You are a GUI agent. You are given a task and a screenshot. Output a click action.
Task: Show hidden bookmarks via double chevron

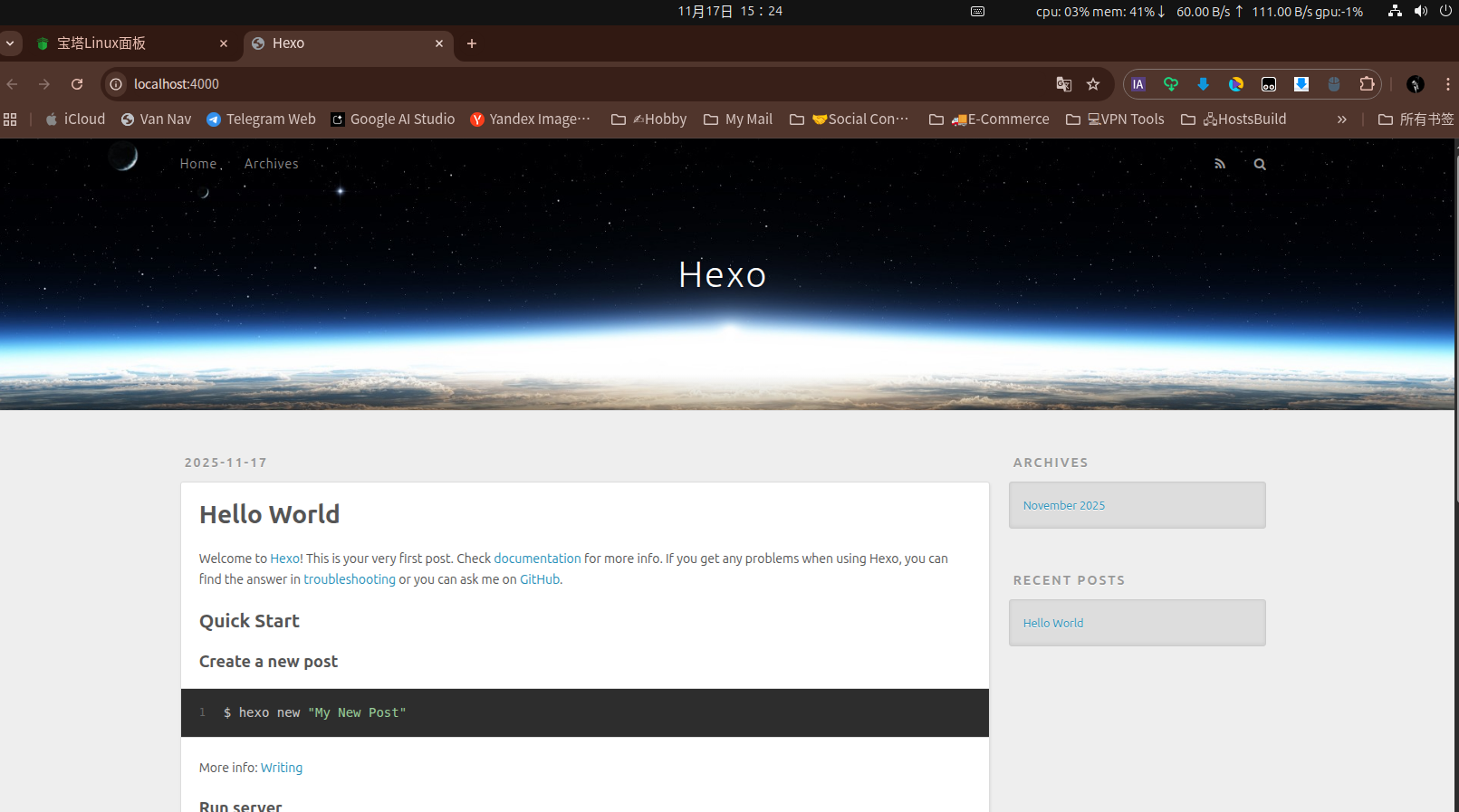pyautogui.click(x=1341, y=119)
